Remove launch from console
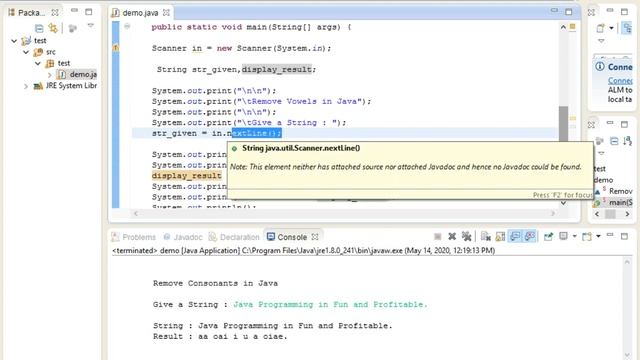Image resolution: width=640 pixels, height=360 pixels. (x=452, y=236)
